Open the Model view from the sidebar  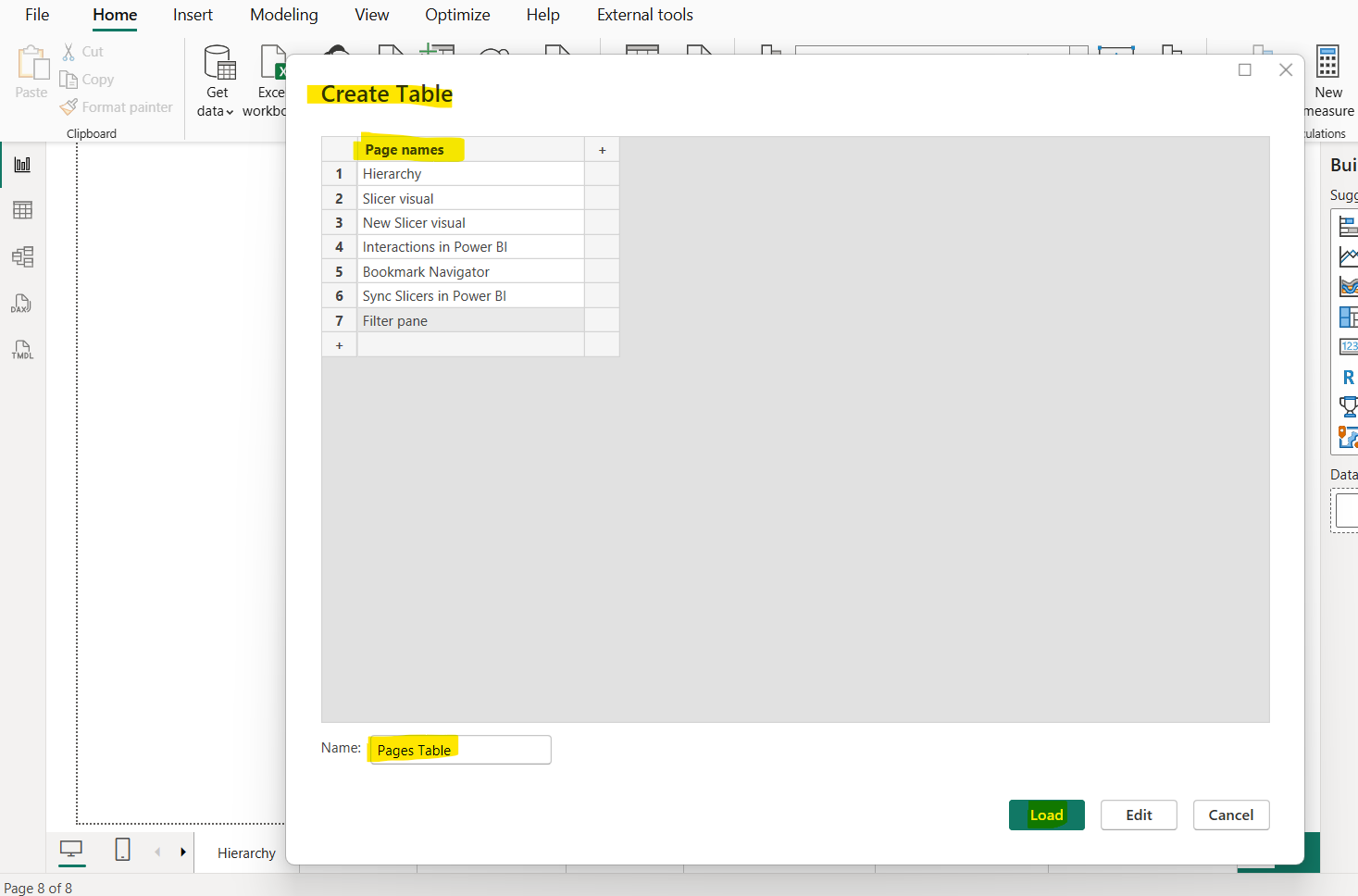(x=22, y=256)
